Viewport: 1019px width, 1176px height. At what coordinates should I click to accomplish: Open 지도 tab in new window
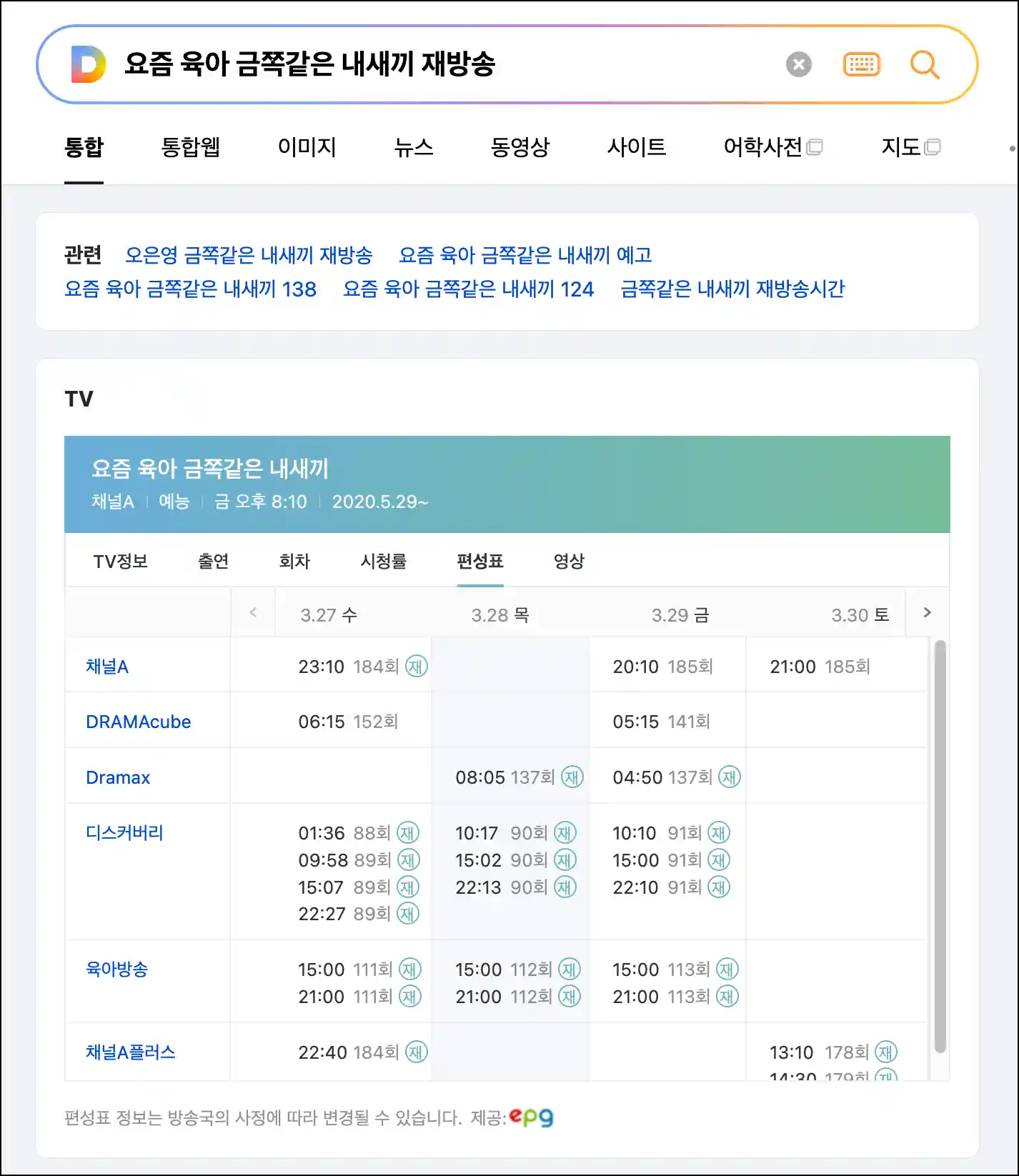point(911,147)
